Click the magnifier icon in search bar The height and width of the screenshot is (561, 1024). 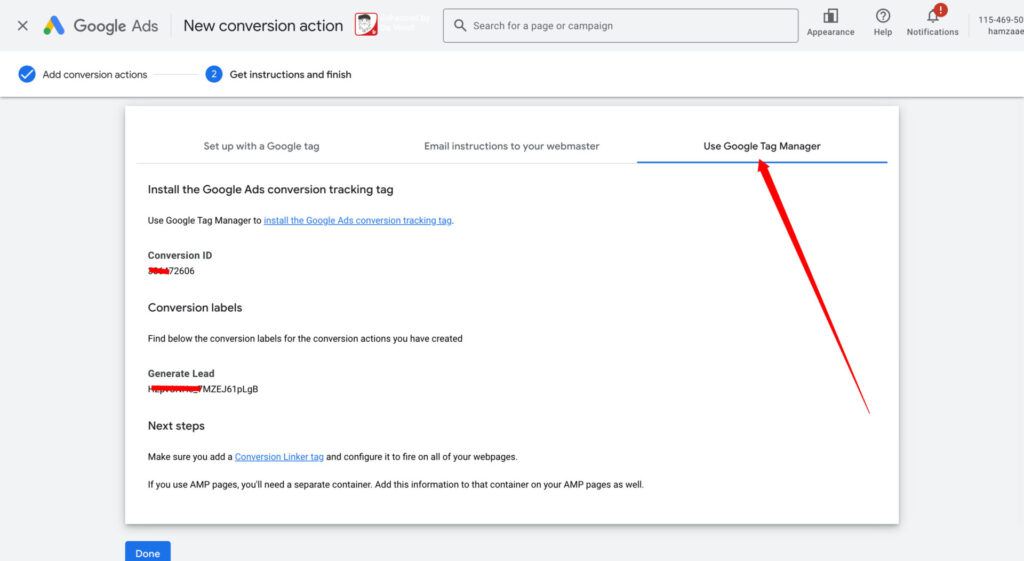[x=460, y=26]
